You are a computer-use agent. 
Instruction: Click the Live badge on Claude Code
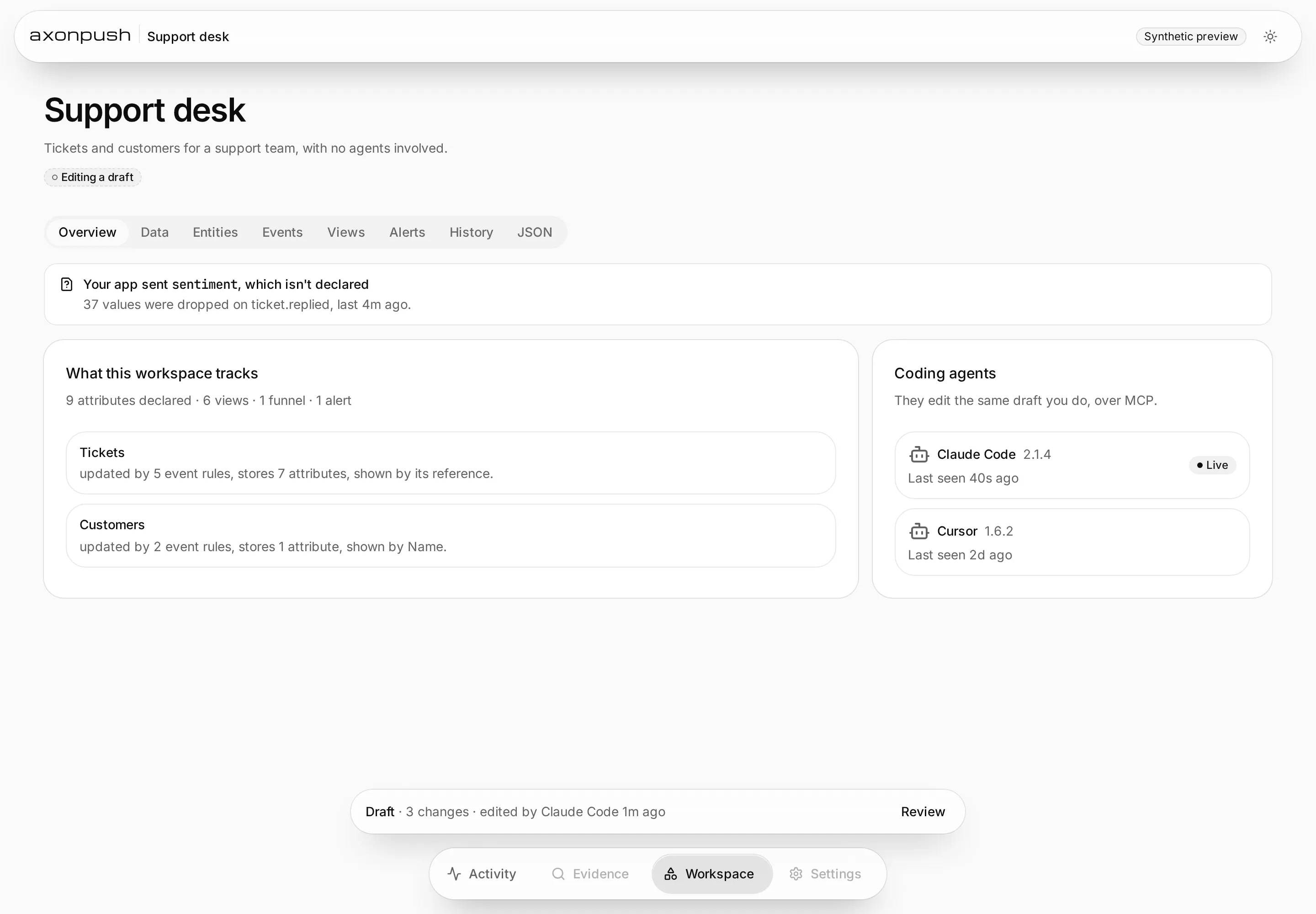coord(1212,465)
